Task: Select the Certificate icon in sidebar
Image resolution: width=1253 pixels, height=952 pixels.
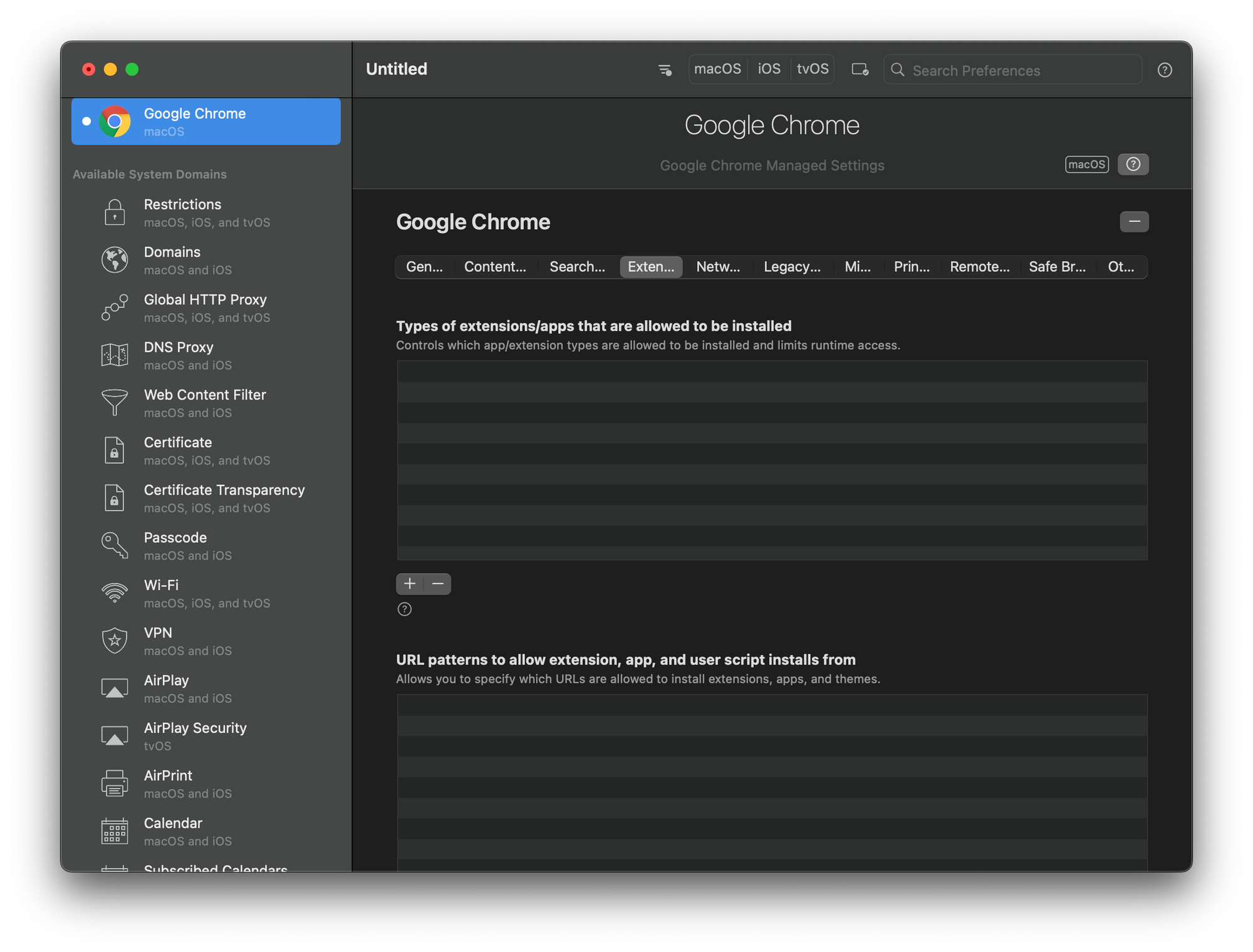Action: pyautogui.click(x=114, y=449)
